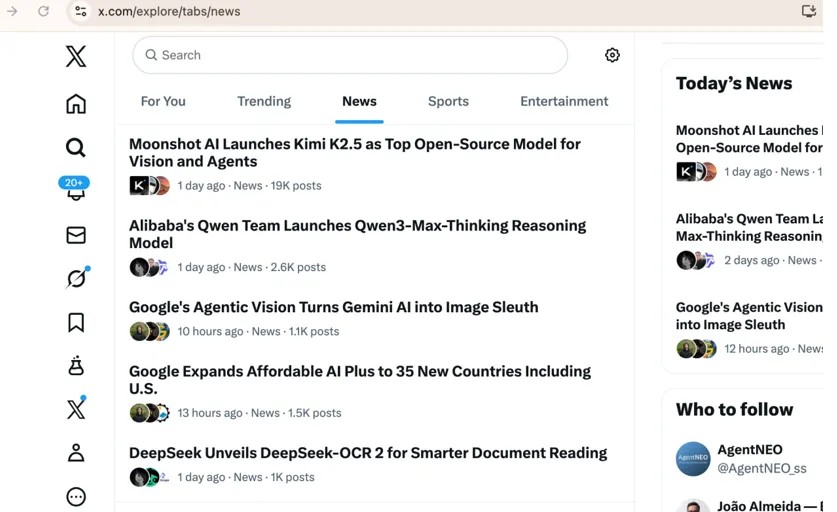This screenshot has width=837, height=512.
Task: Open Bookmarks in the sidebar
Action: point(76,322)
